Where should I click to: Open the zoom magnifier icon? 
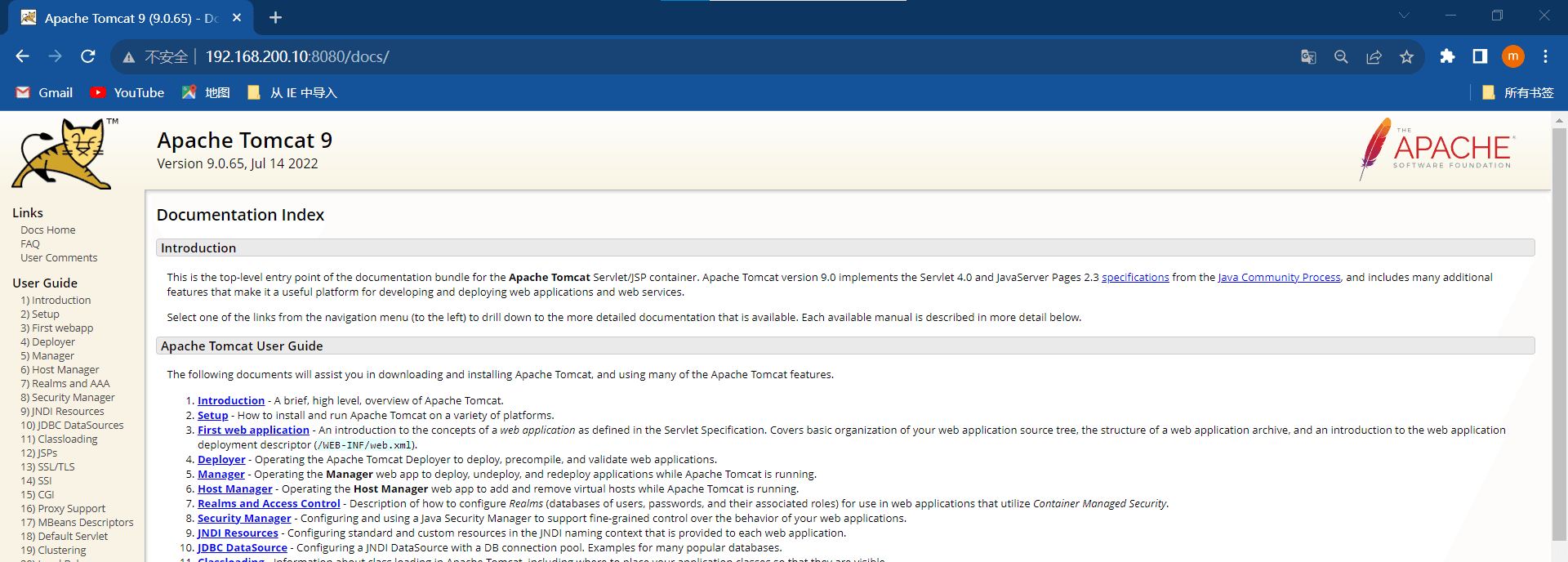point(1341,56)
